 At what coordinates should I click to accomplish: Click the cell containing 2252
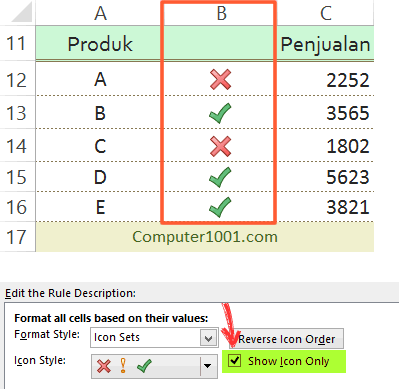coord(325,79)
